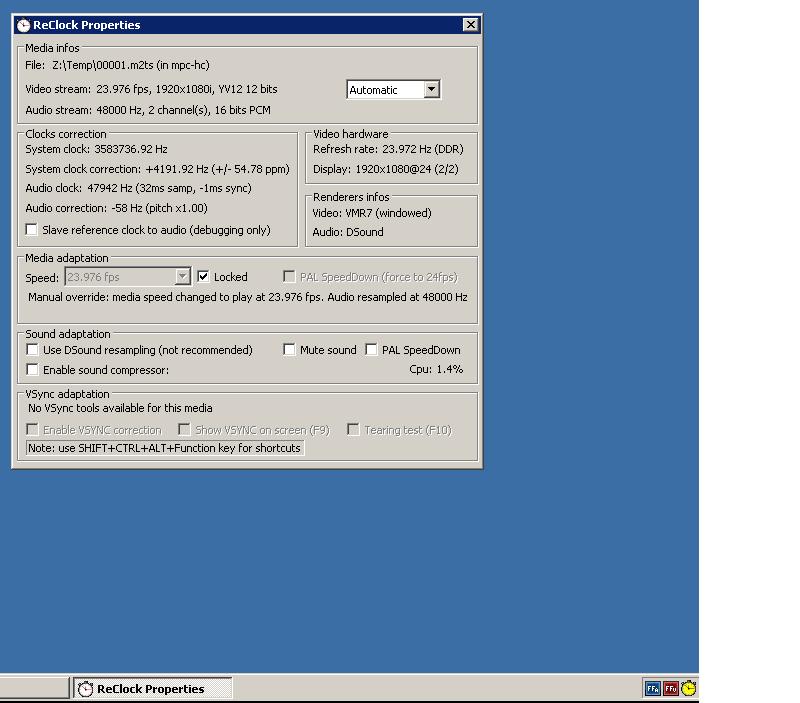Click the SHIFT+CTRL+ALT shortcuts note box
The image size is (800, 703).
(x=165, y=448)
